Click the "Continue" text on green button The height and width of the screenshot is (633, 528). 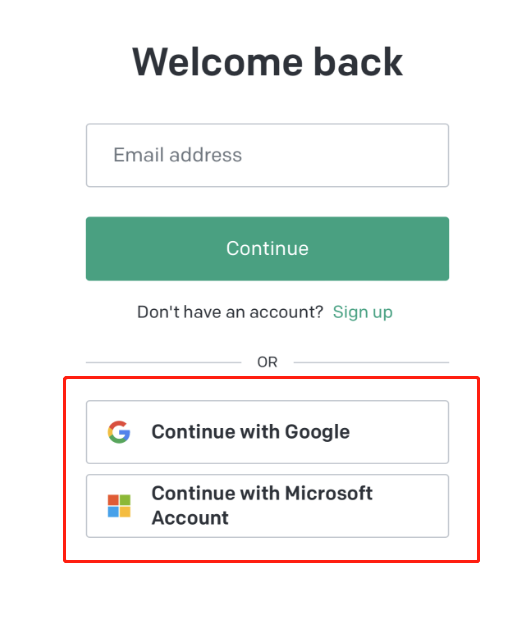coord(267,248)
